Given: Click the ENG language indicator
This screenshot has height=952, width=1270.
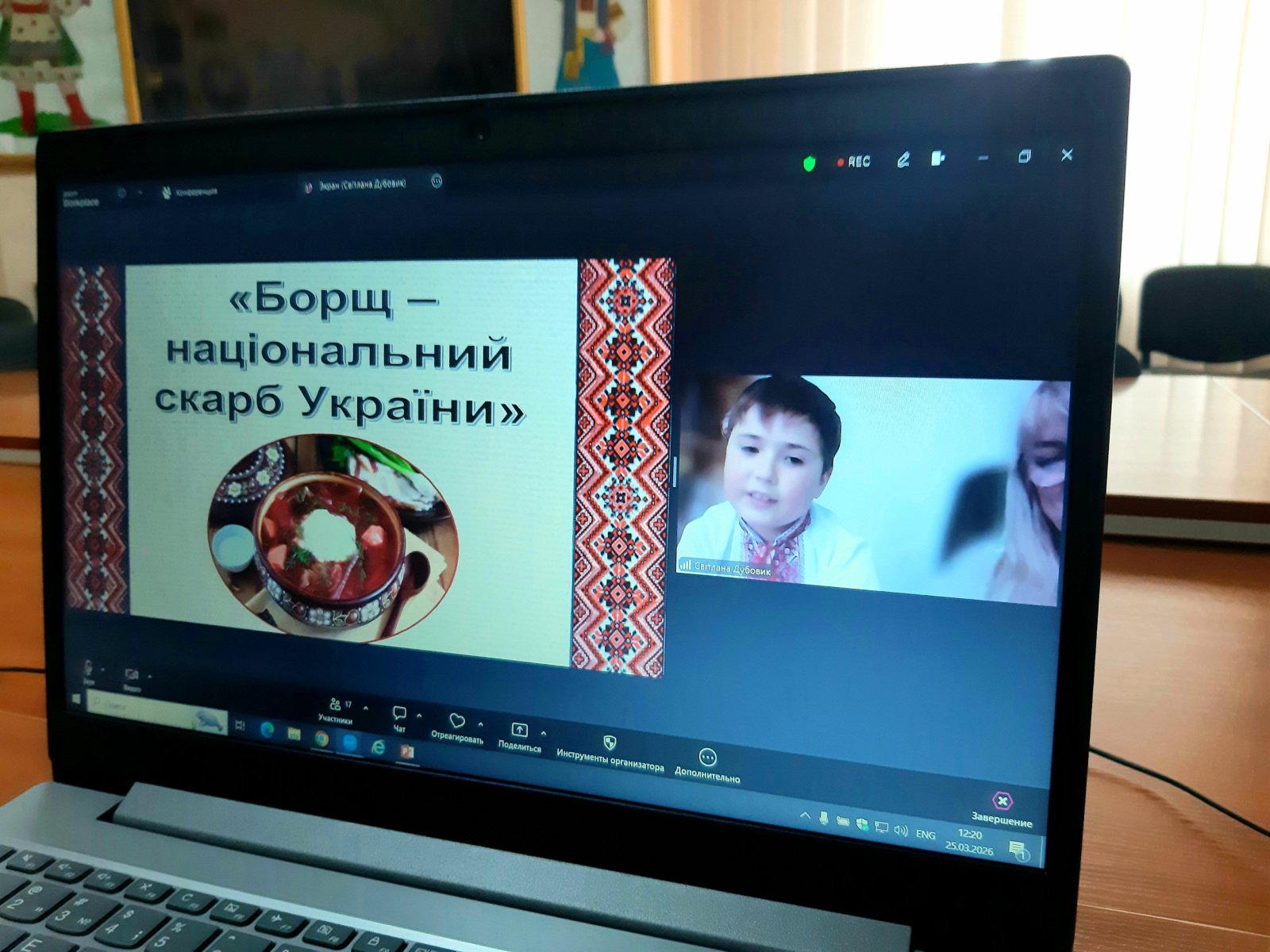Looking at the screenshot, I should tap(926, 835).
